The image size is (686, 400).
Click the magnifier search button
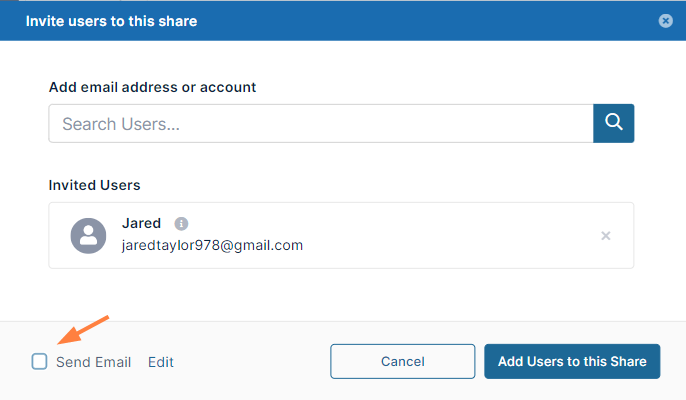(614, 123)
